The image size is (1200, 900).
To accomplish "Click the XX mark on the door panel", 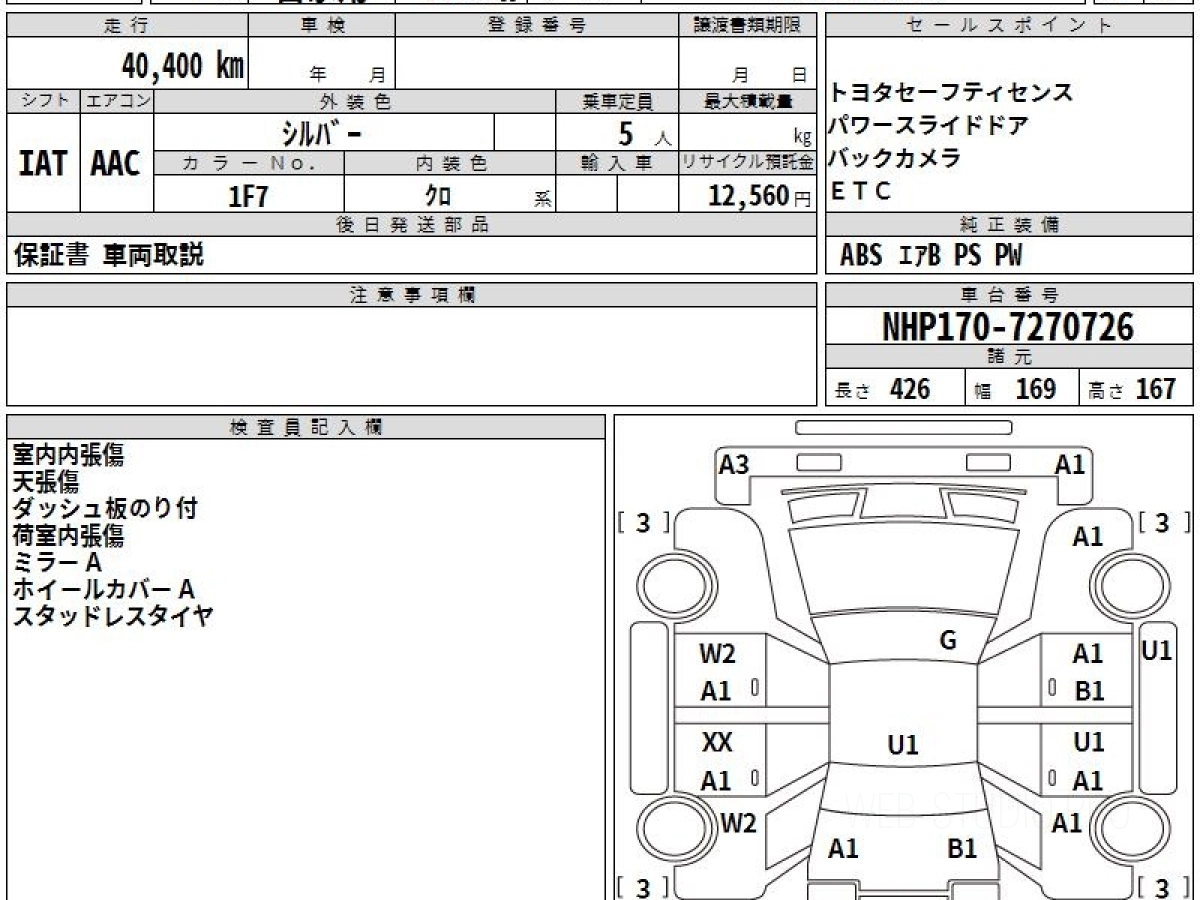I will [x=717, y=743].
